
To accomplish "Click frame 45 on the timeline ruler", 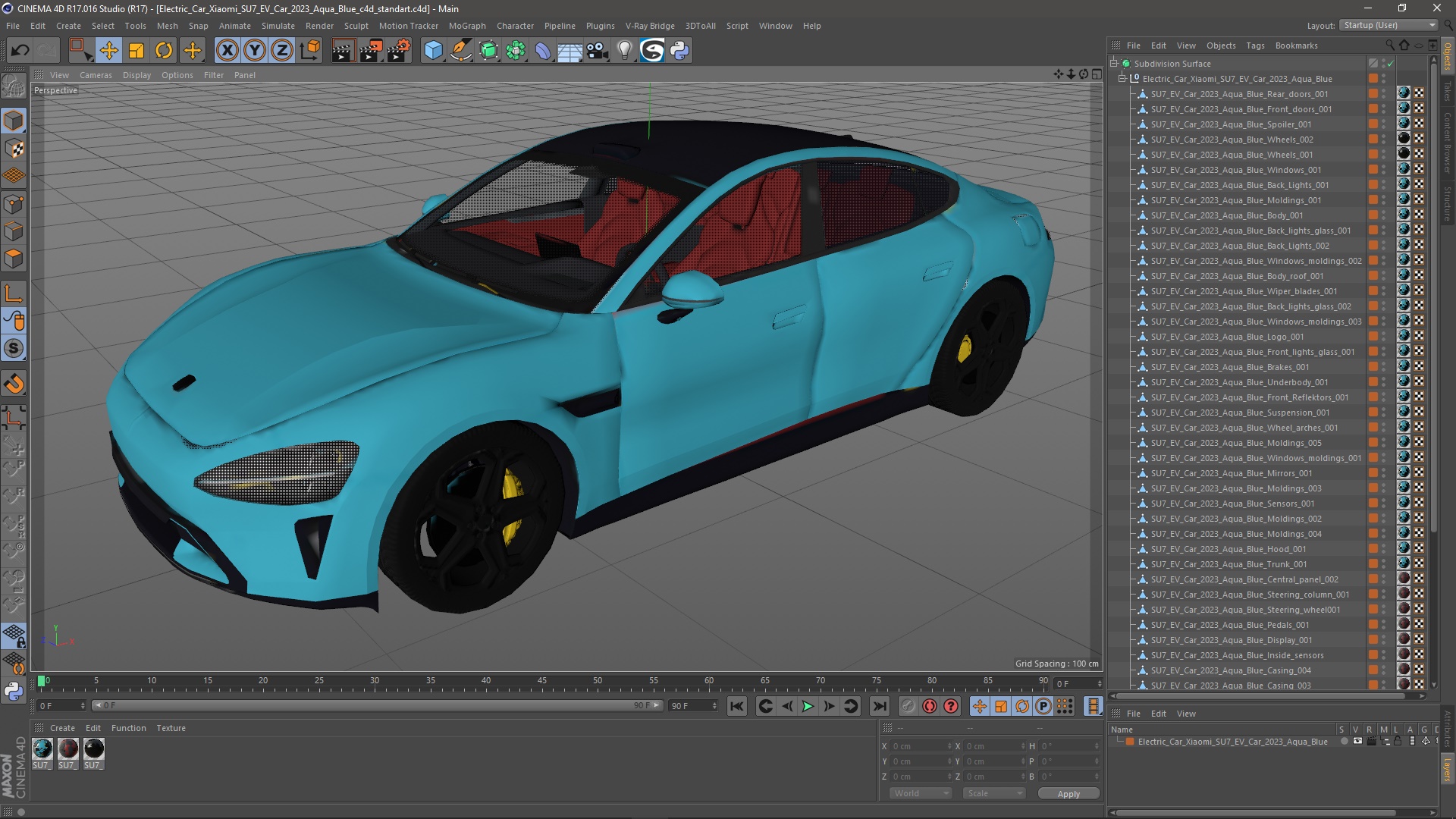I will click(541, 681).
